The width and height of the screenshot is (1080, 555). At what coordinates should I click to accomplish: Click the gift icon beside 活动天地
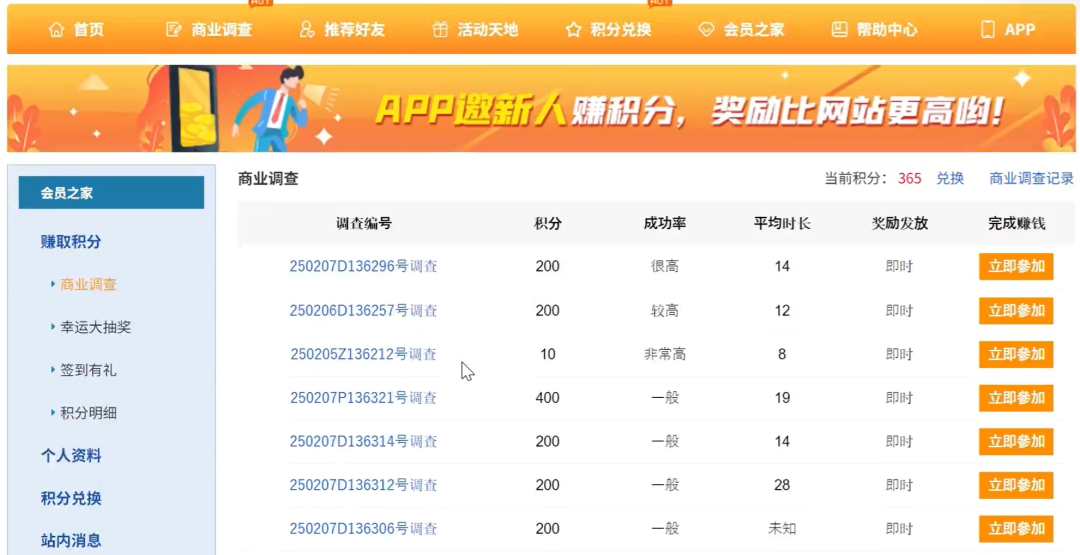point(440,30)
